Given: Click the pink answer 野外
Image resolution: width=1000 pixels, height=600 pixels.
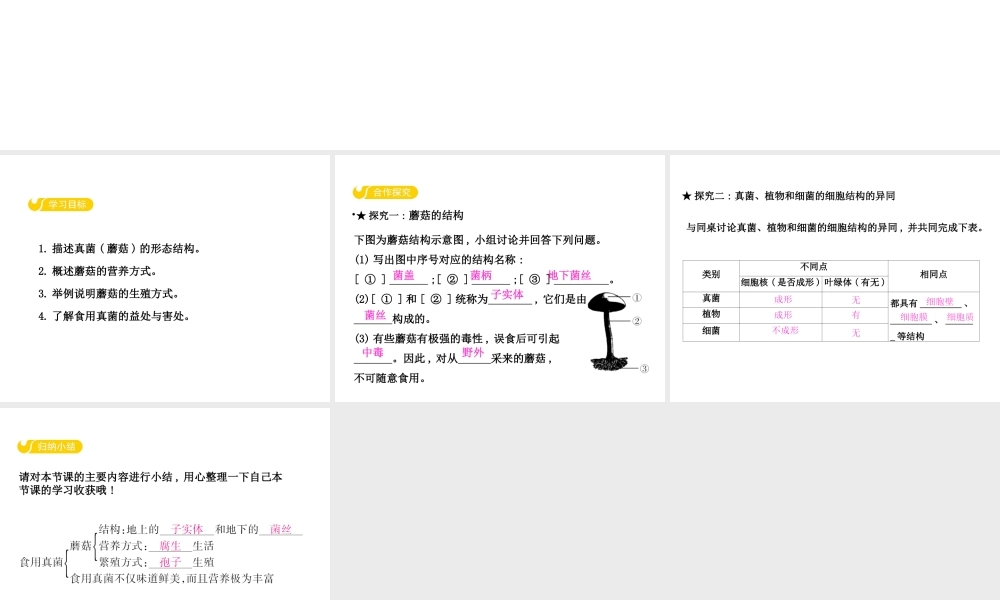Looking at the screenshot, I should click(473, 352).
